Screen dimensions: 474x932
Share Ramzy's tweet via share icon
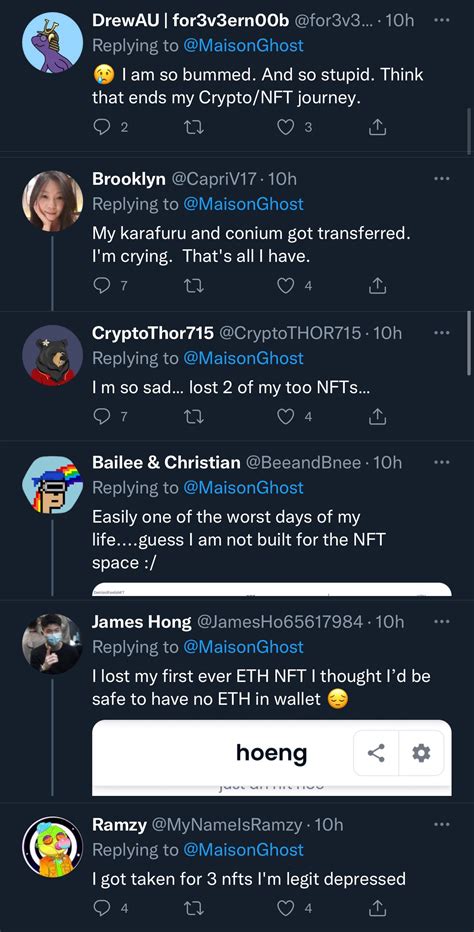coord(378,908)
